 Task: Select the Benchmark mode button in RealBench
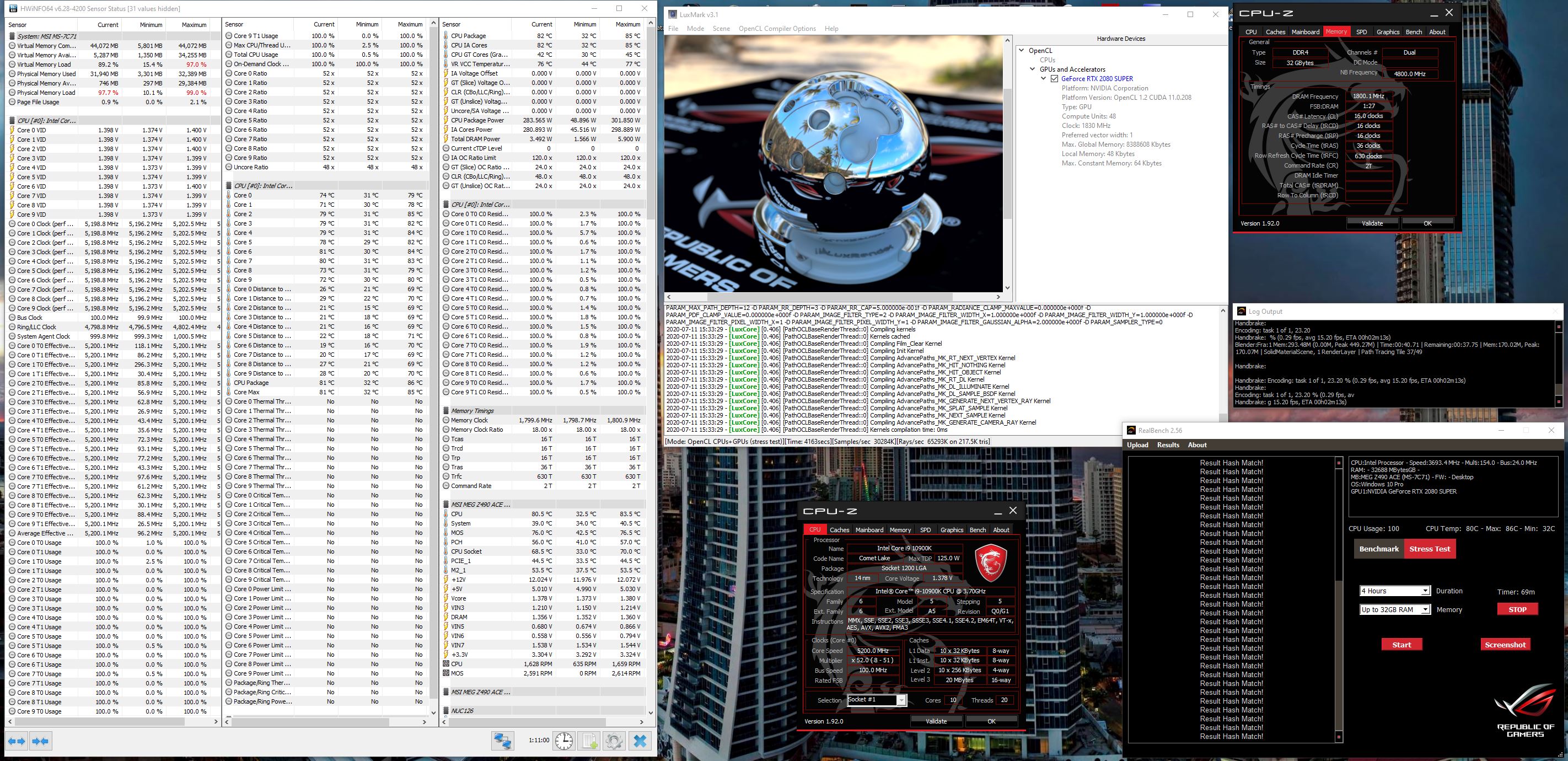click(x=1379, y=549)
